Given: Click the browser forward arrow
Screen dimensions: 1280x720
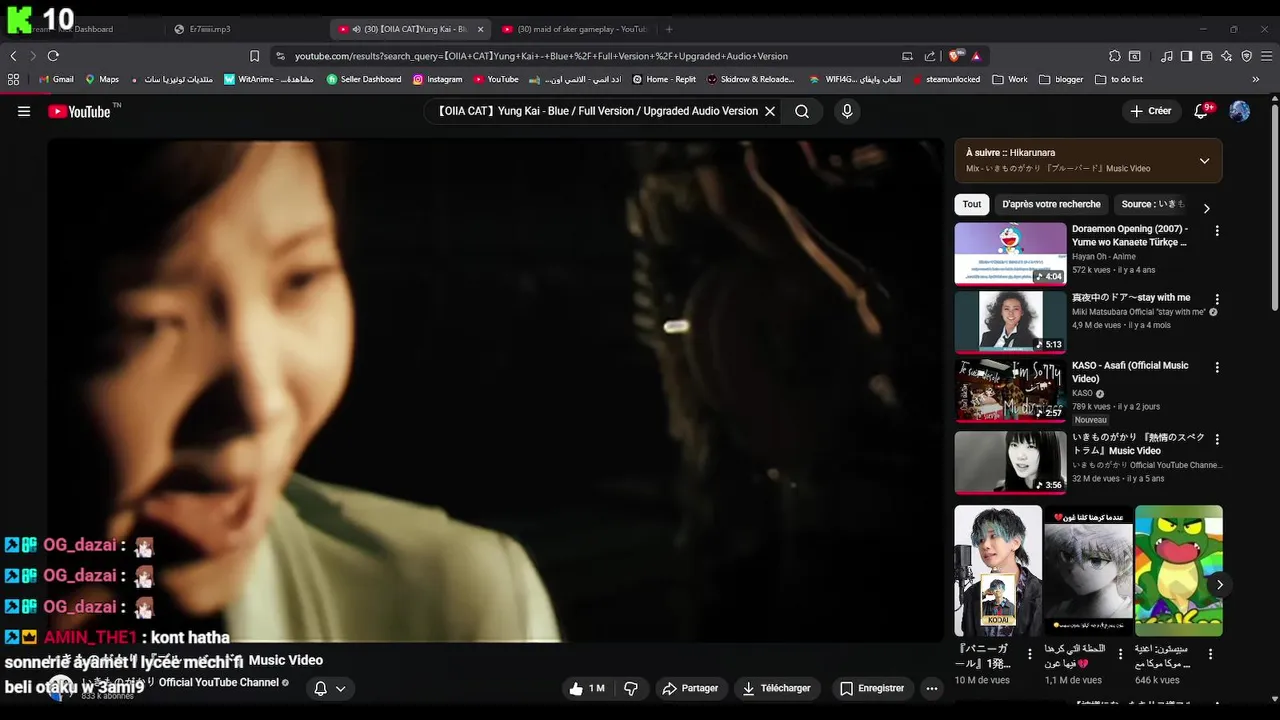Looking at the screenshot, I should pos(33,56).
